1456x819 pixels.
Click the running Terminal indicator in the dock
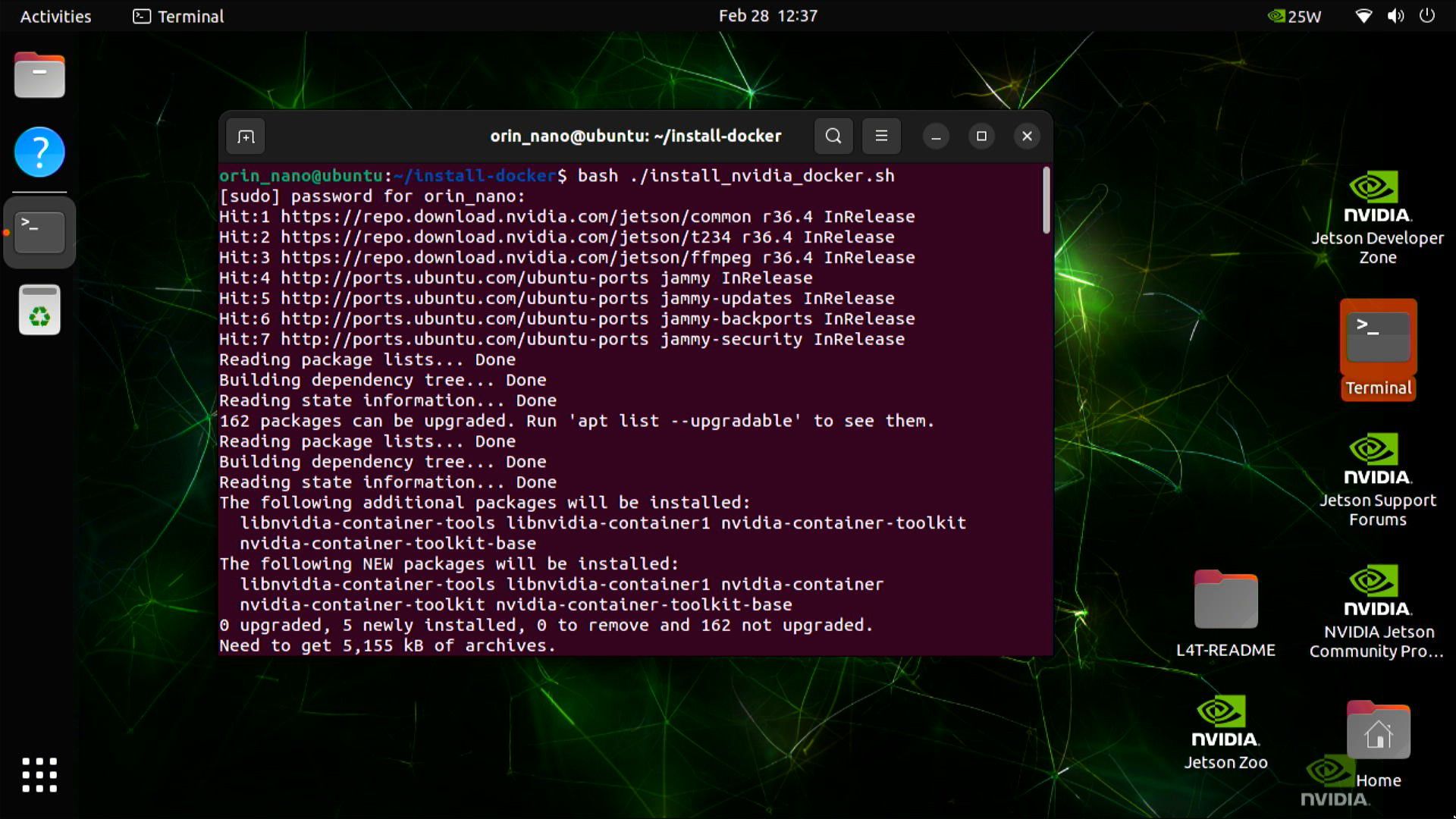point(39,232)
